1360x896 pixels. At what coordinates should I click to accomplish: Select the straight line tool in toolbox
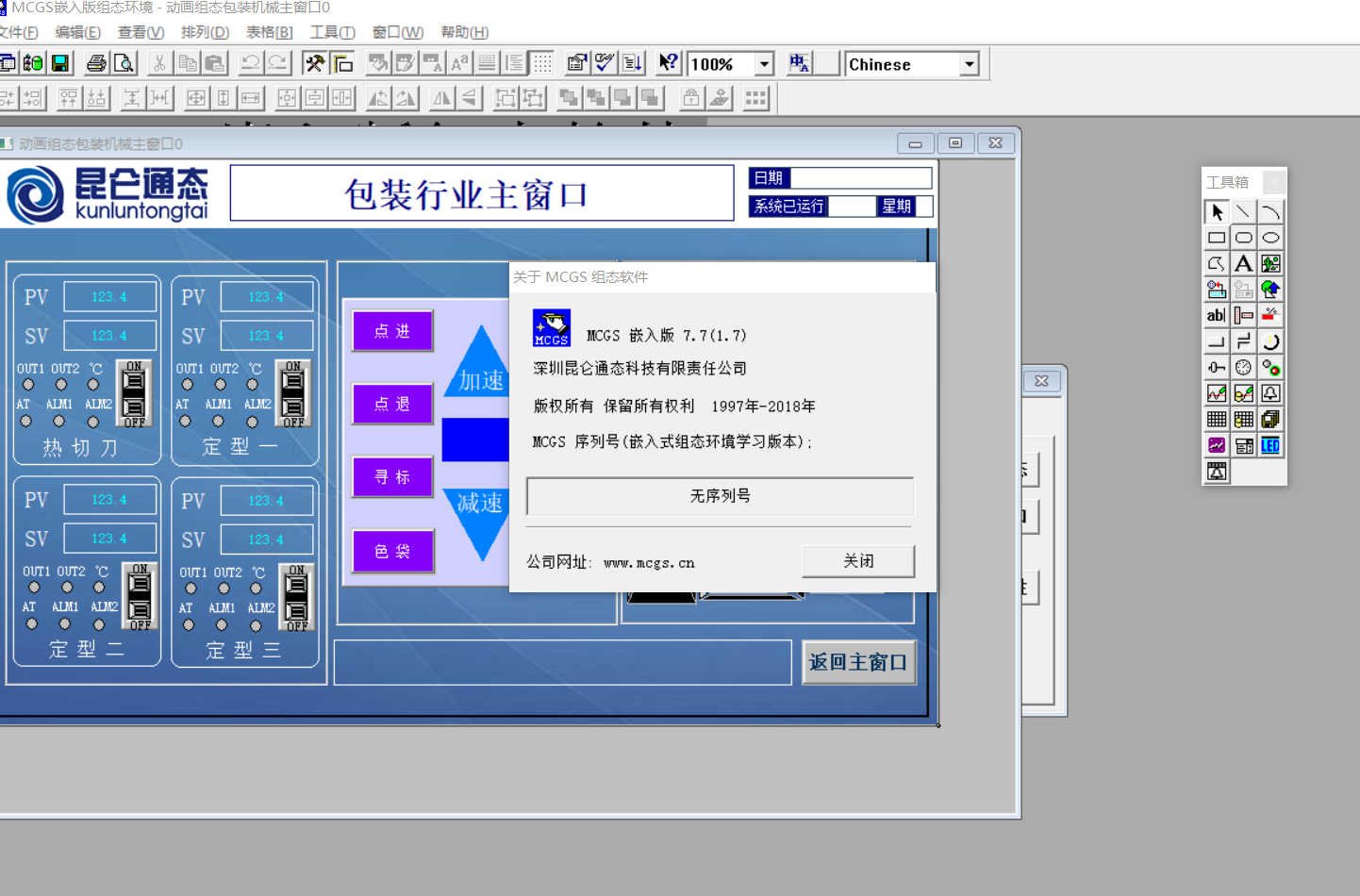click(x=1244, y=212)
